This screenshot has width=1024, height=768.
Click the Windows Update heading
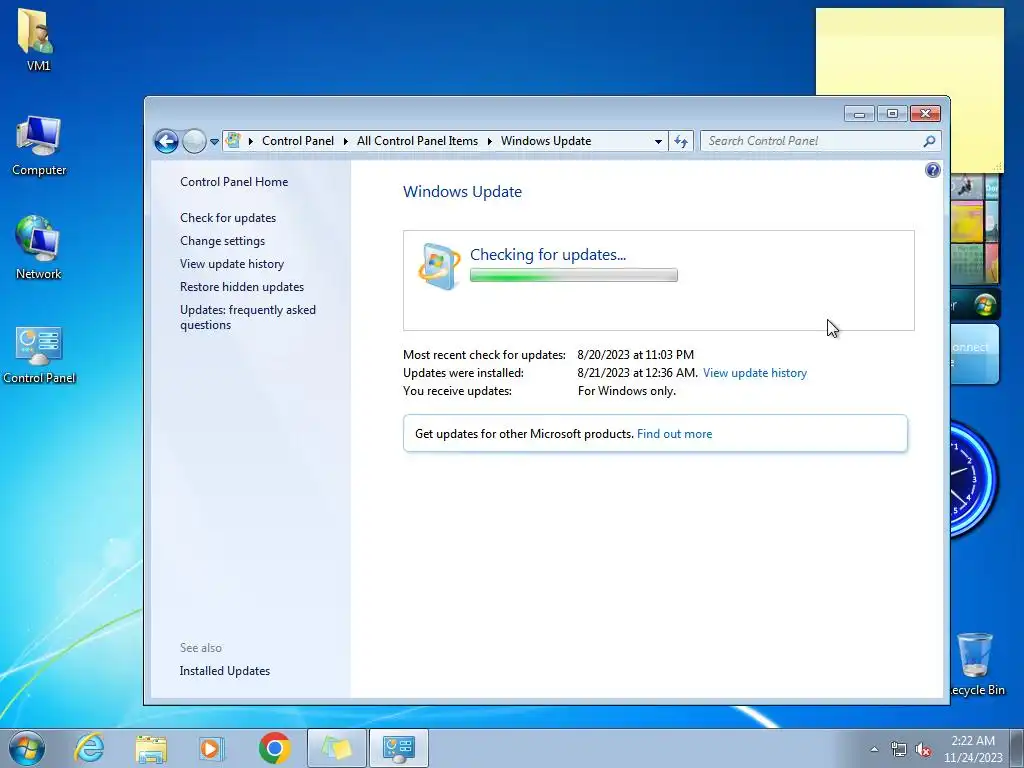pos(462,192)
